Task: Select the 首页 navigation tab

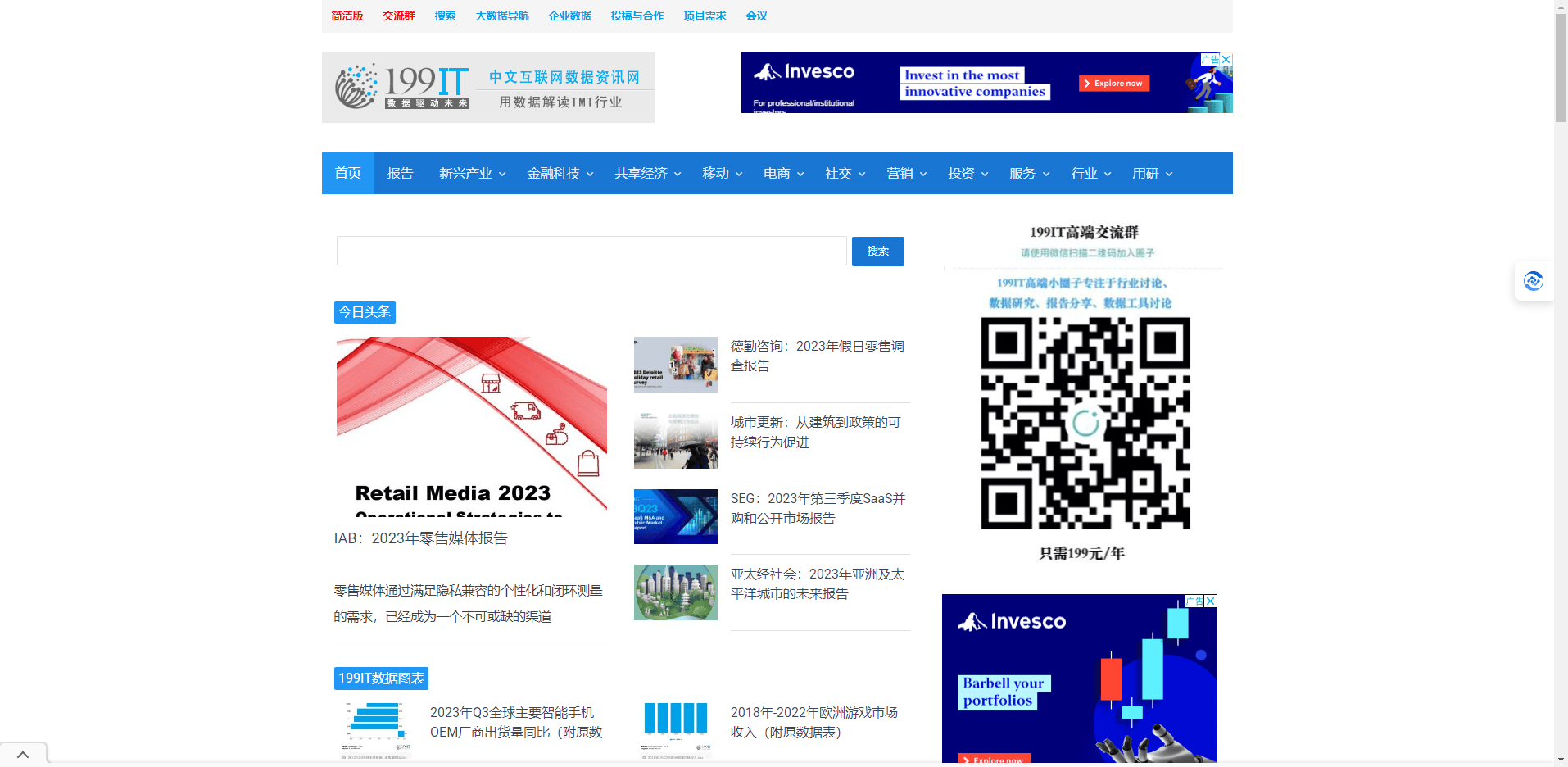Action: click(347, 174)
